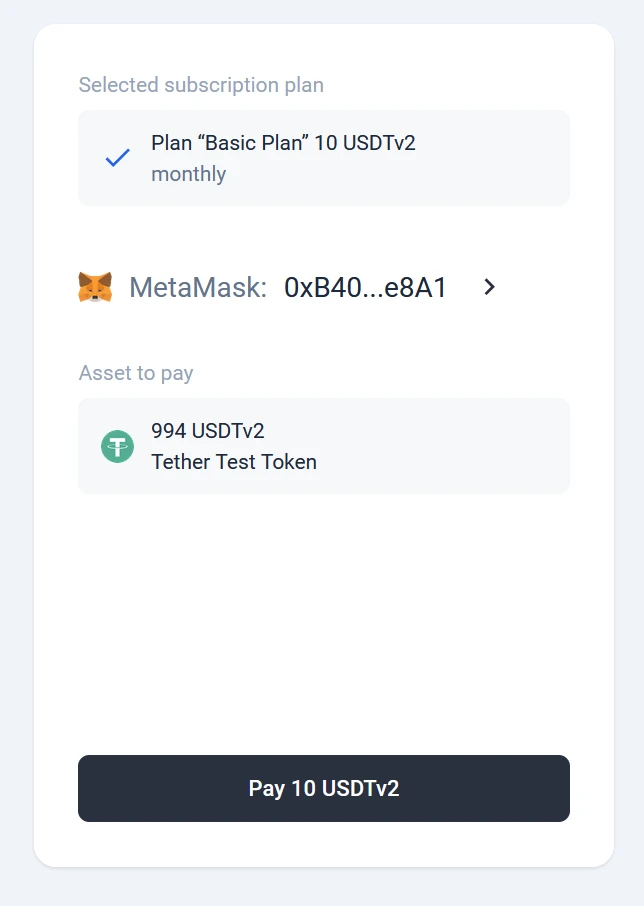Select the 994 USDTv2 balance text
This screenshot has height=906, width=644.
(208, 431)
